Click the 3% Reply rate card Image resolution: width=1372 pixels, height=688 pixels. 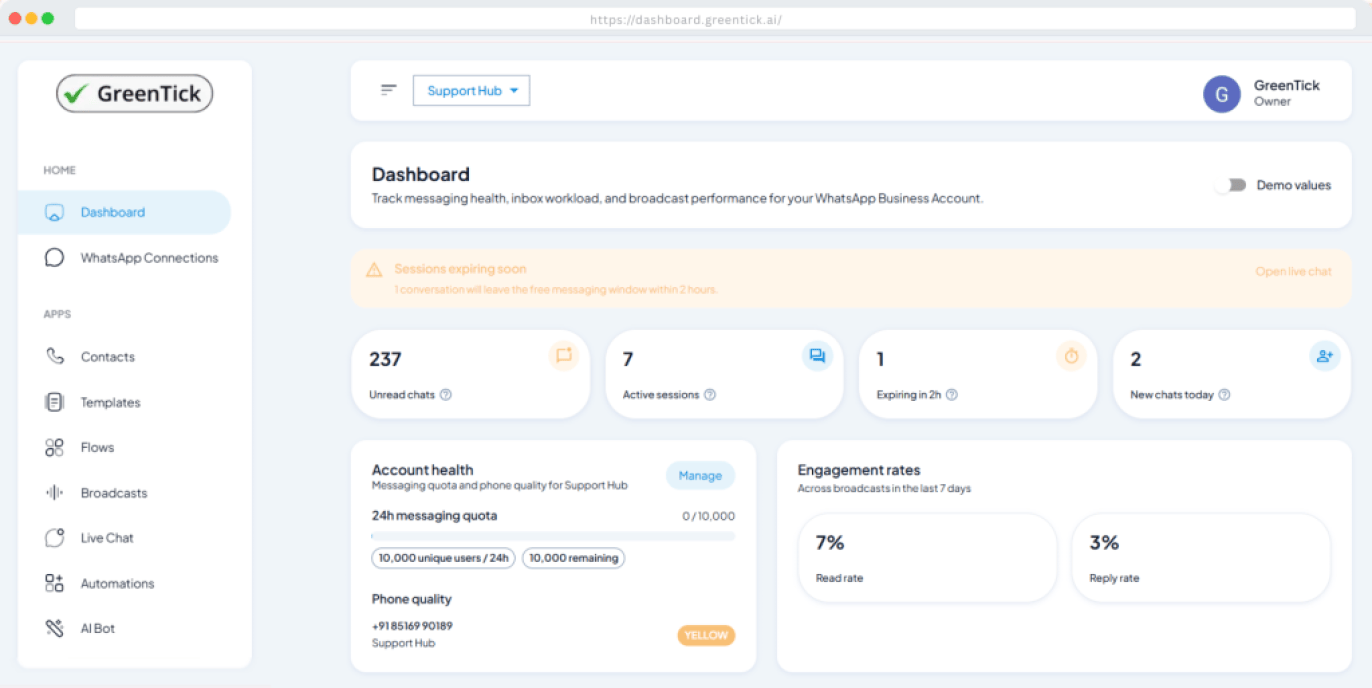[x=1201, y=558]
